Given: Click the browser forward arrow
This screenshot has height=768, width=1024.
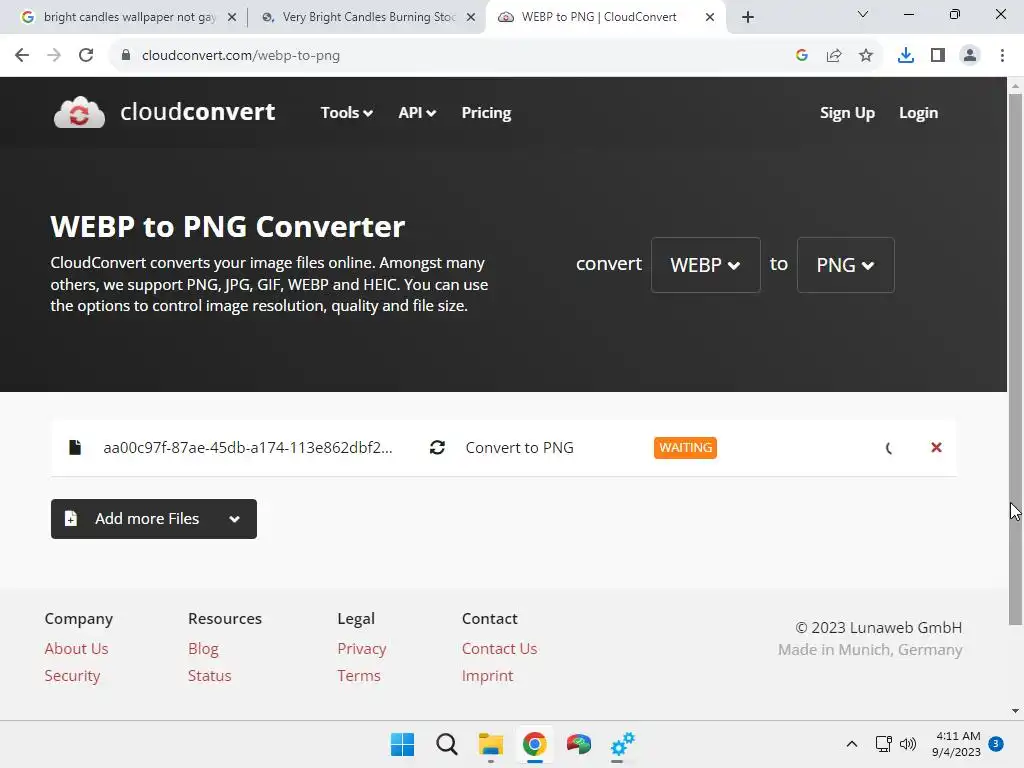Looking at the screenshot, I should tap(54, 56).
